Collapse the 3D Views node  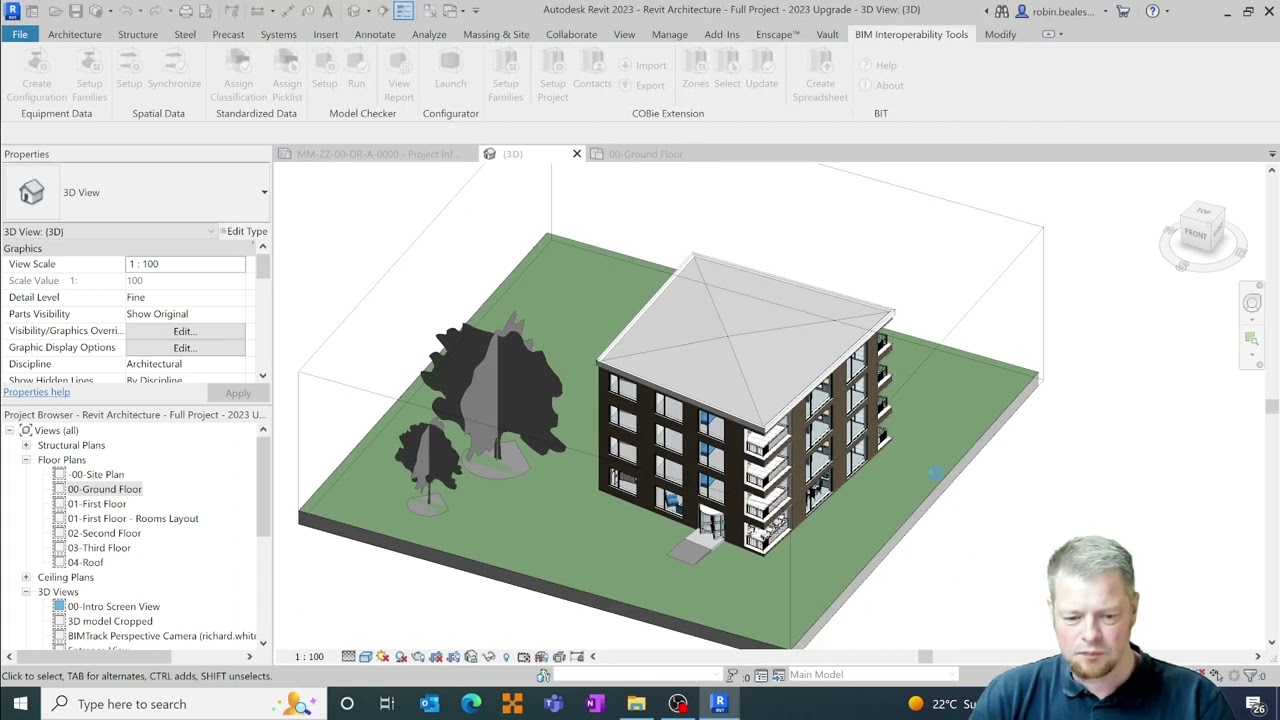26,592
